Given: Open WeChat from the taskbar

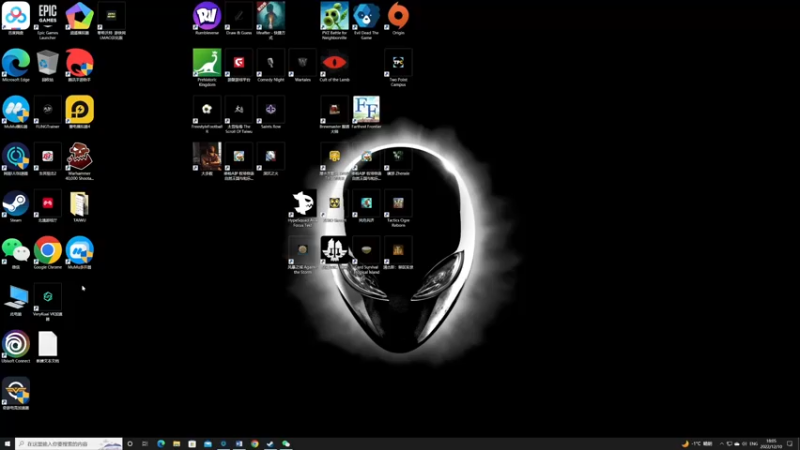Looking at the screenshot, I should (x=286, y=444).
